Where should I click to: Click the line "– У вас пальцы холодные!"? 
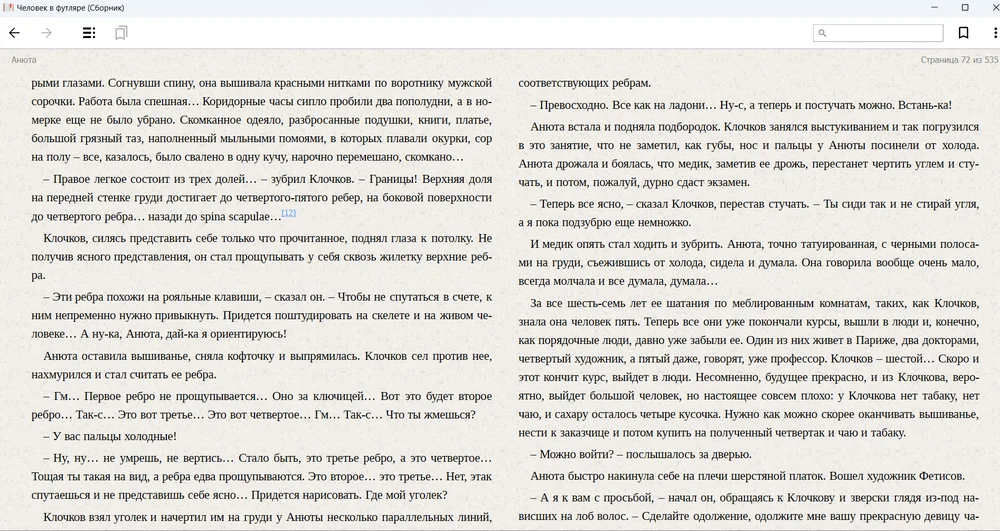coord(110,437)
